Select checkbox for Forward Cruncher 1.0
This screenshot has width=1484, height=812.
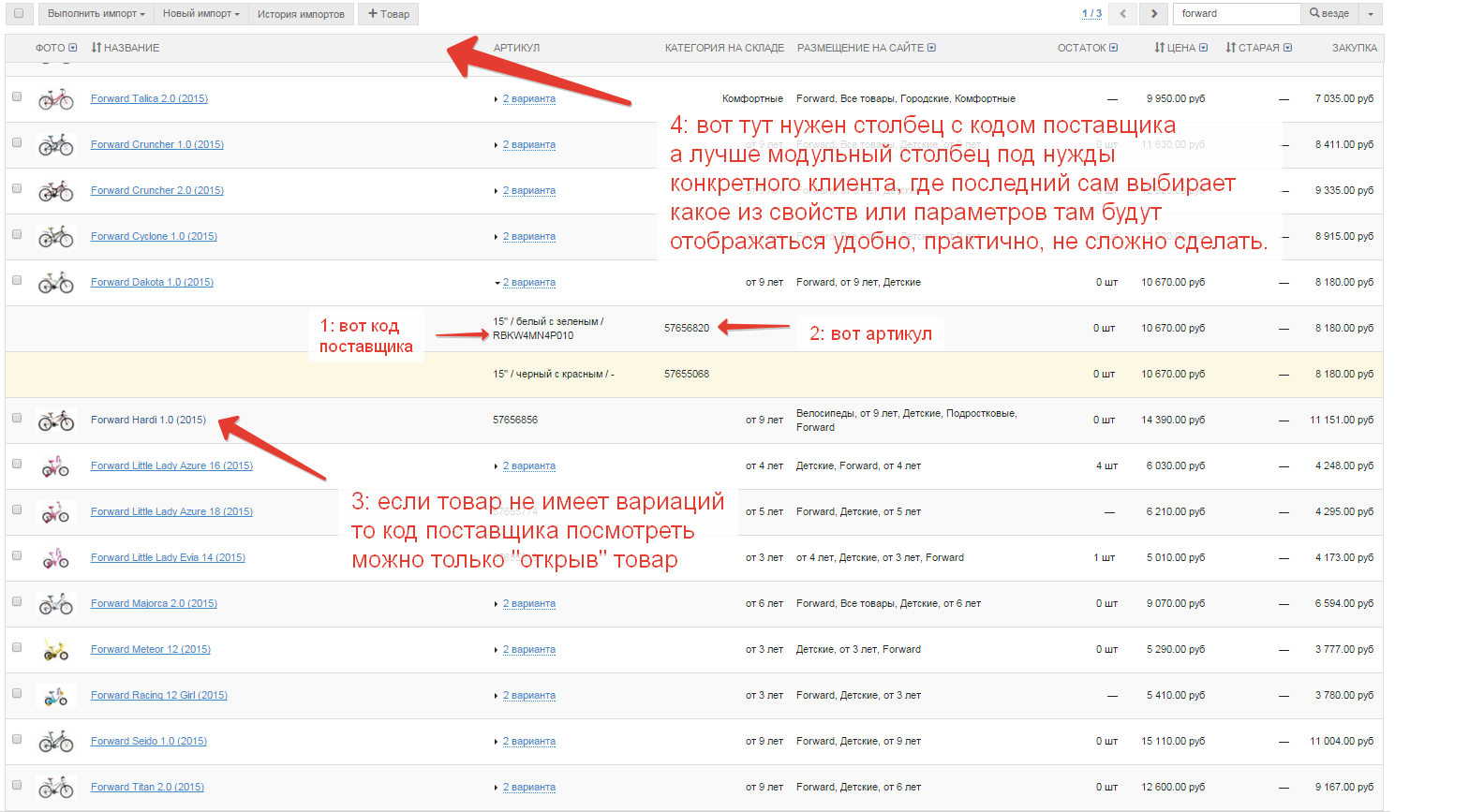(x=17, y=142)
